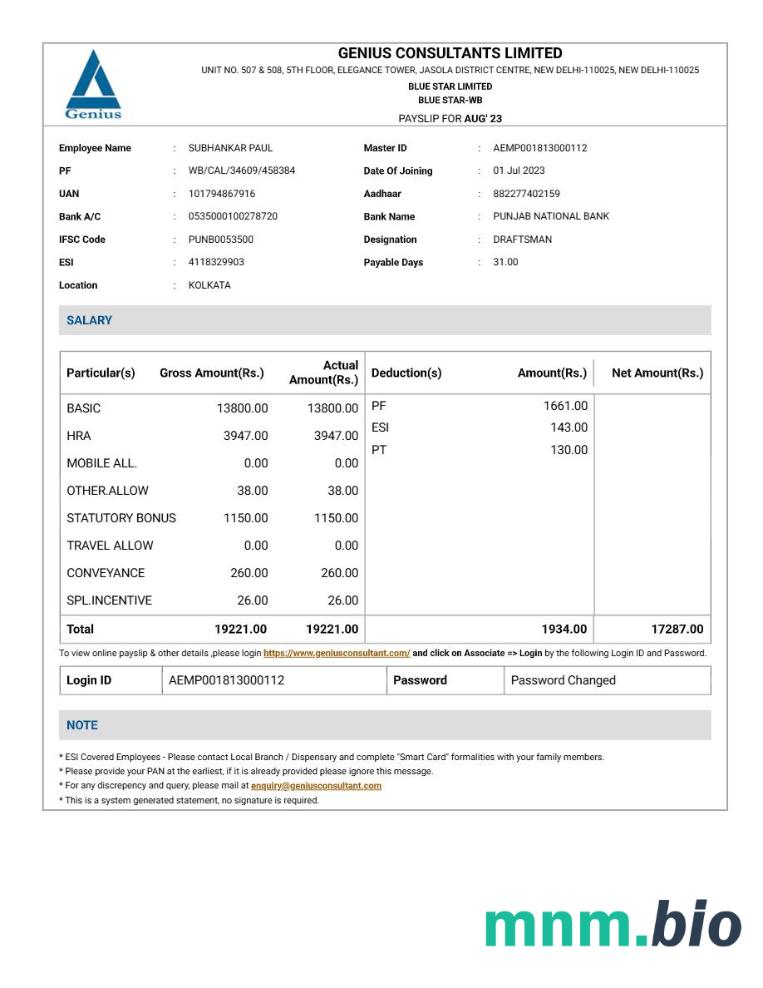Click the Genius Consultants Limited title
Viewport: 763px width, 988px height.
pos(450,53)
